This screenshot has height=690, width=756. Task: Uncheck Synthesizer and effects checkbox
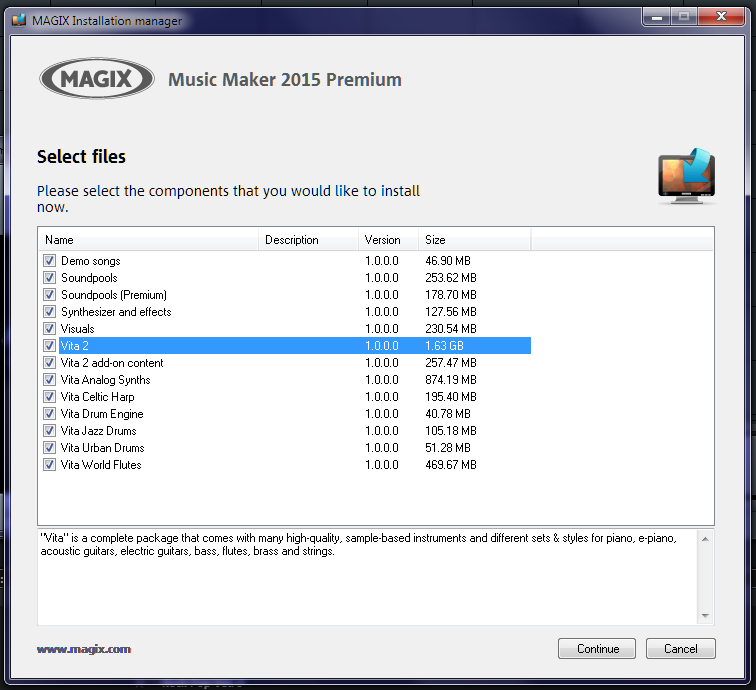coord(49,311)
